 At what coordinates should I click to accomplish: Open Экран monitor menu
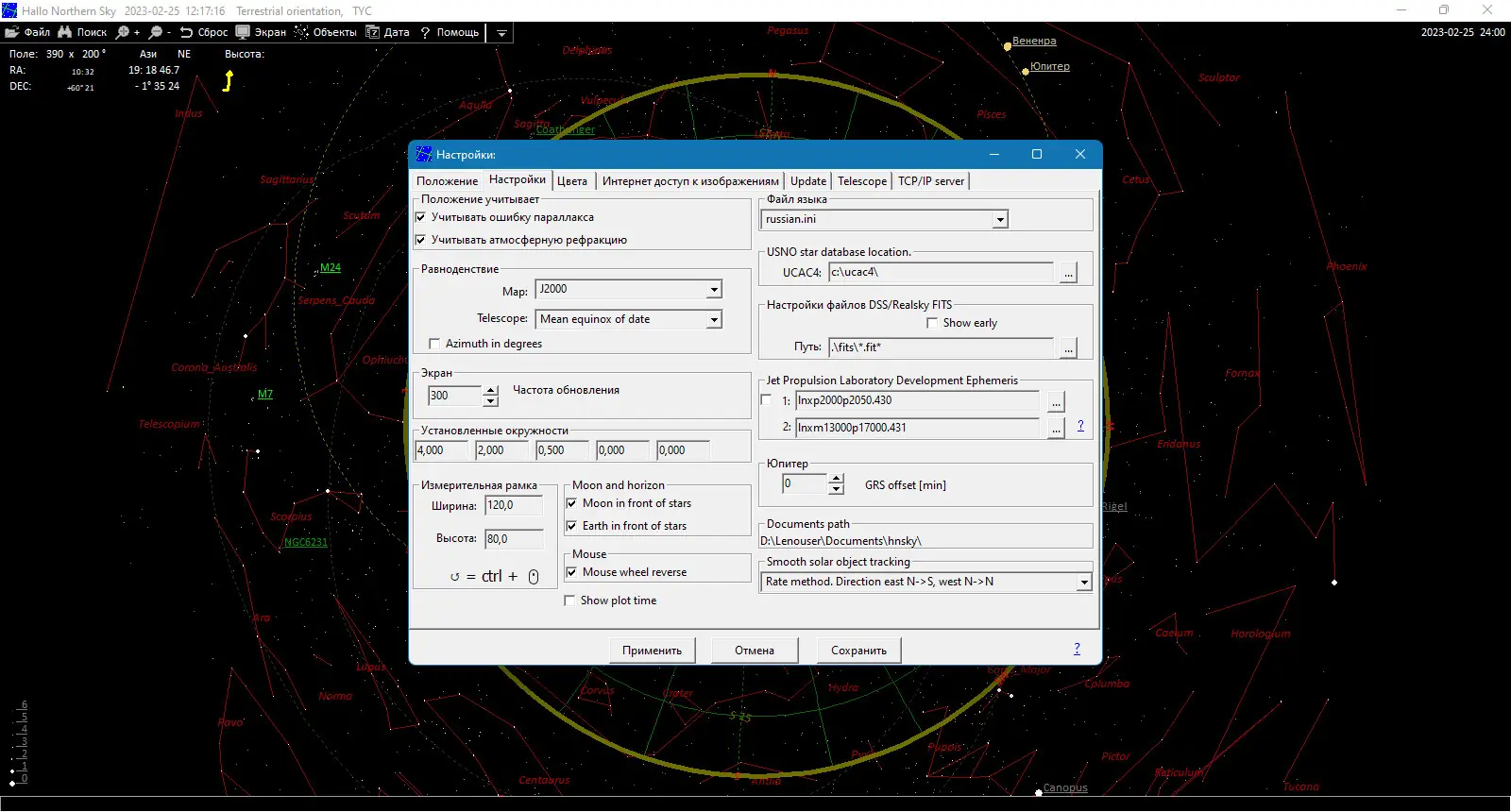(244, 32)
